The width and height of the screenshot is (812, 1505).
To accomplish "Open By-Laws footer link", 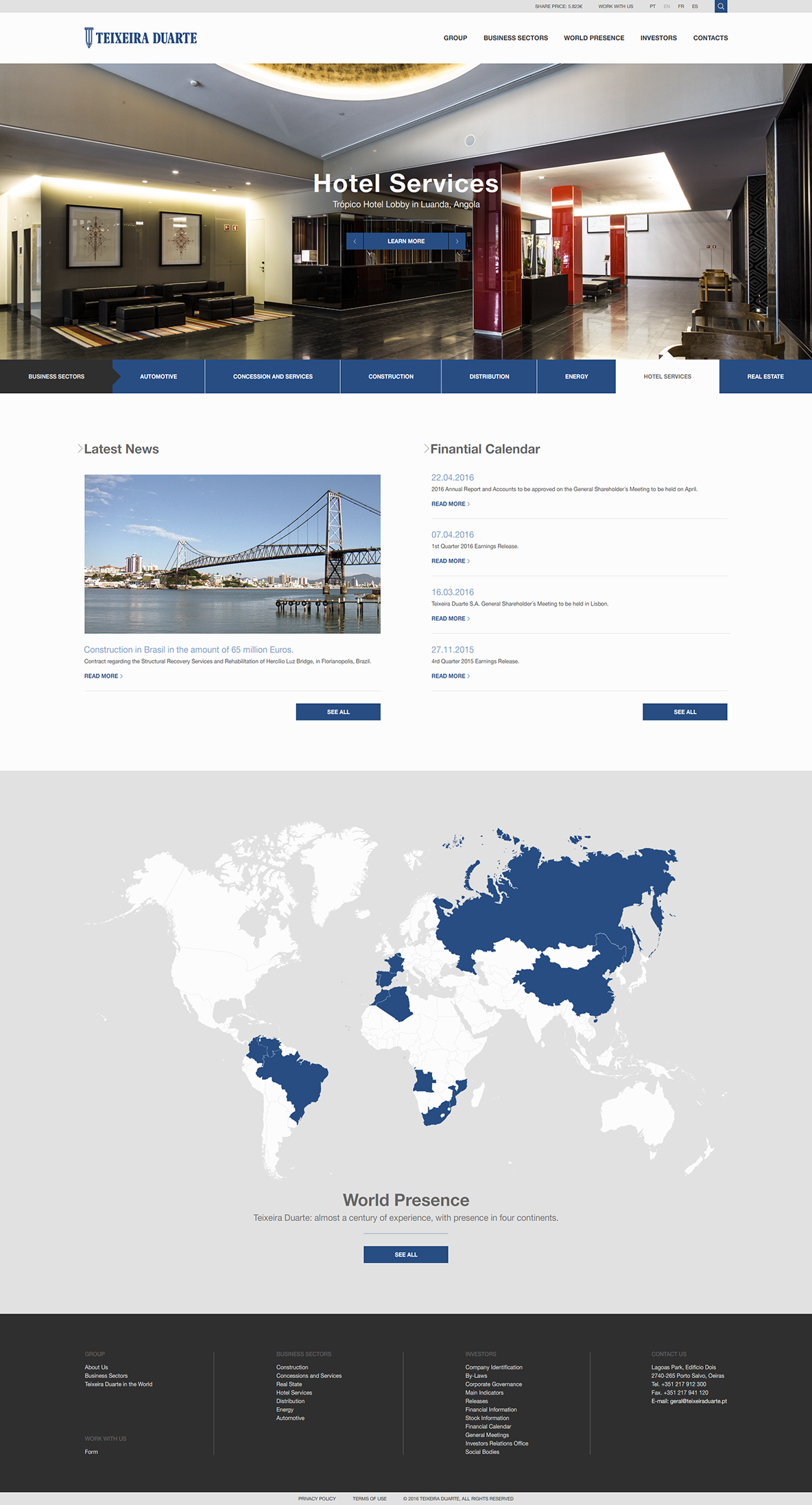I will coord(476,1375).
